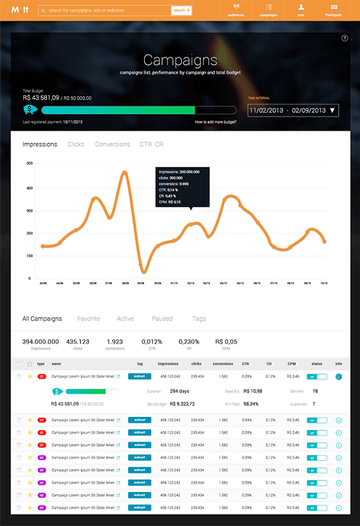Click the search button in top bar
This screenshot has height=526, width=360.
[182, 10]
